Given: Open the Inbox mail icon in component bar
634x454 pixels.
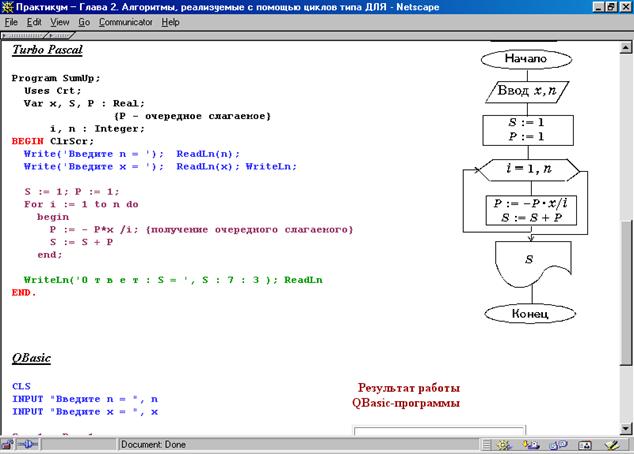Looking at the screenshot, I should [531, 444].
